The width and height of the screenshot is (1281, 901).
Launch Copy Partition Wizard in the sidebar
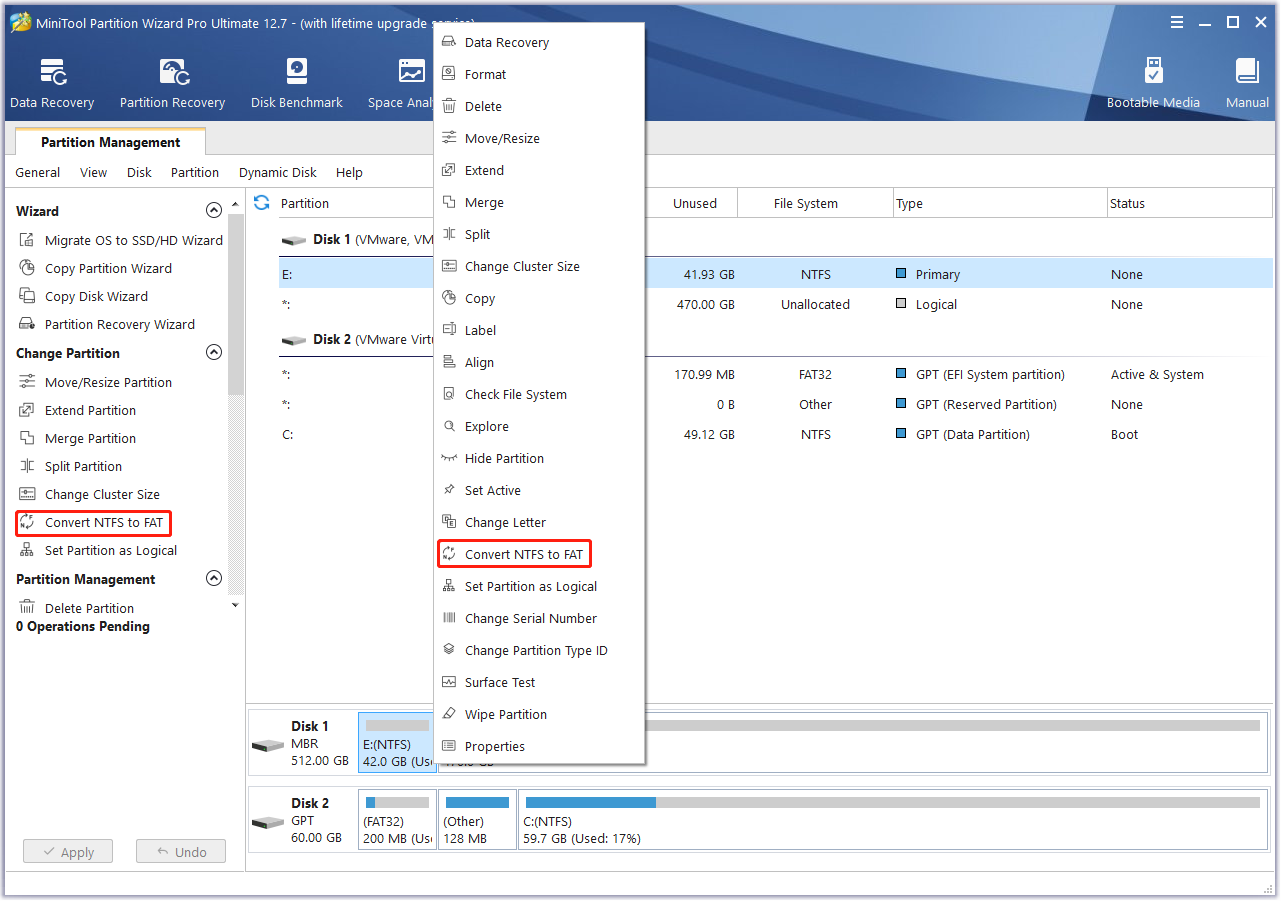coord(95,268)
